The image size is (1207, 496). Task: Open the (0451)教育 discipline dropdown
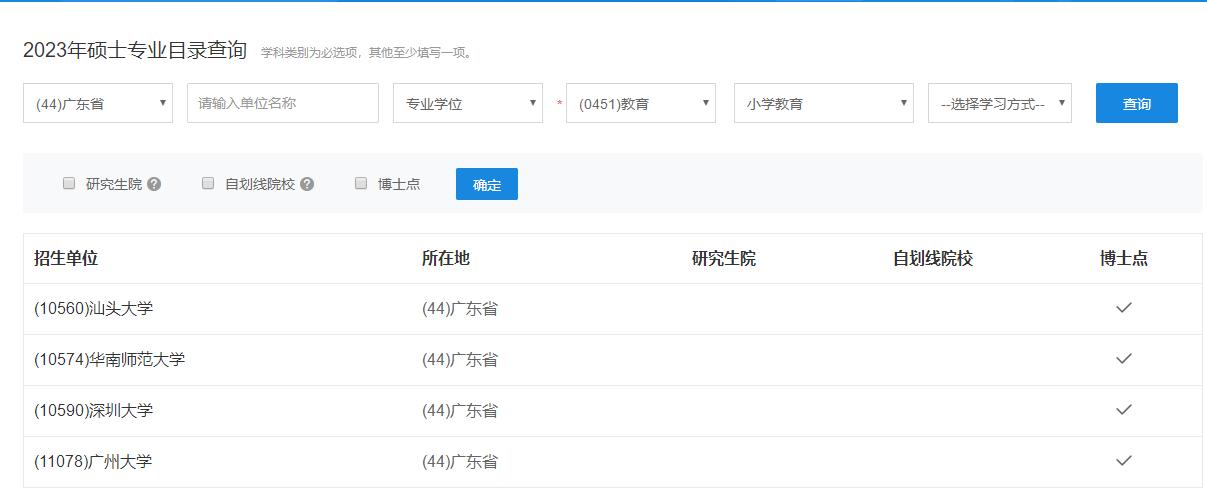pyautogui.click(x=641, y=103)
